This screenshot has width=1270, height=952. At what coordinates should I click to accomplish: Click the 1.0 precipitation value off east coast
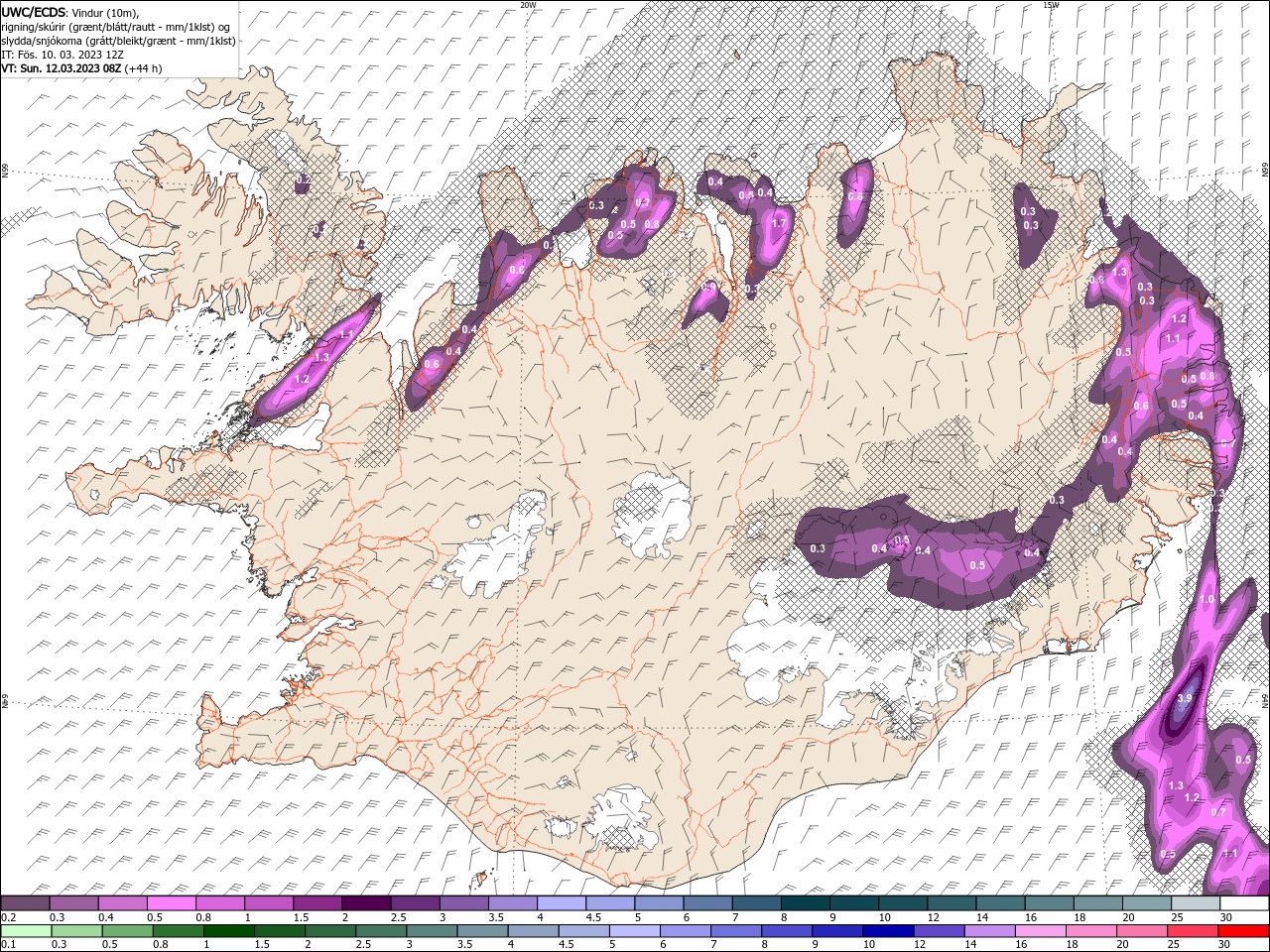tap(1206, 600)
